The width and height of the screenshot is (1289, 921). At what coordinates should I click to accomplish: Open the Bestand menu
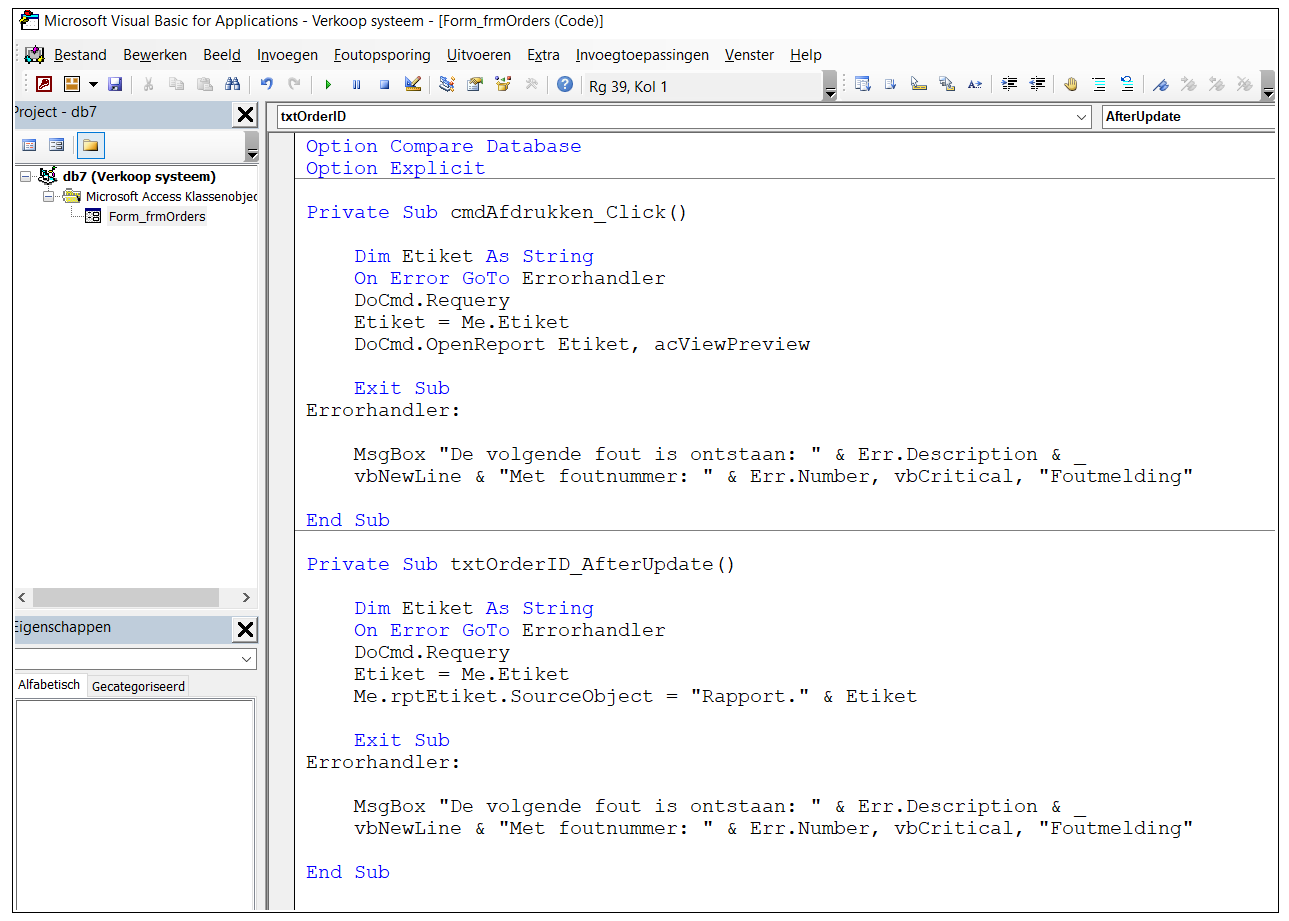80,55
